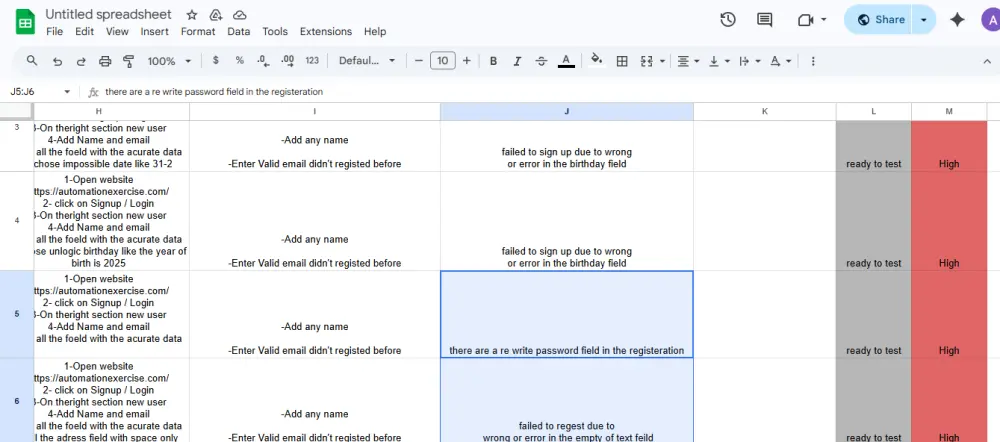Click the formula bar text
The width and height of the screenshot is (1000, 442).
pyautogui.click(x=214, y=92)
